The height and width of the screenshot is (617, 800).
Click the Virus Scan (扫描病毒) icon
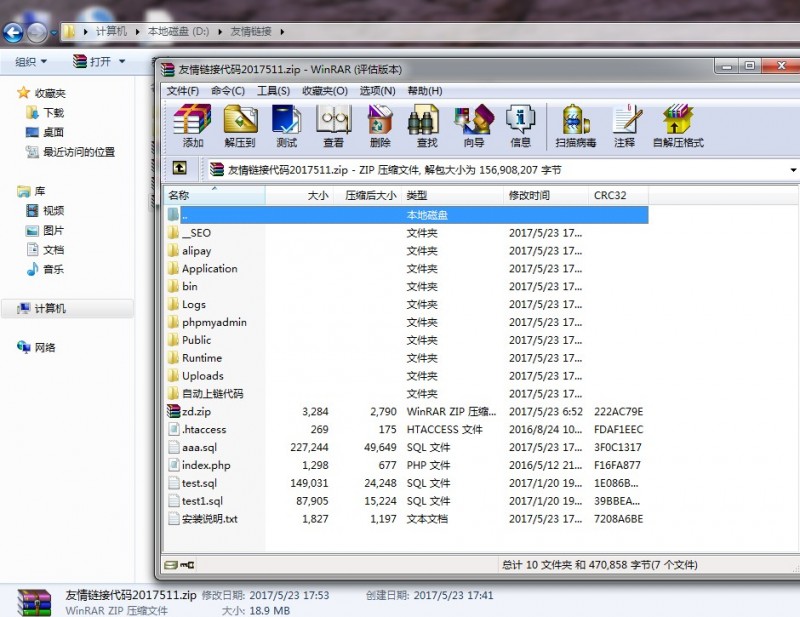coord(576,124)
